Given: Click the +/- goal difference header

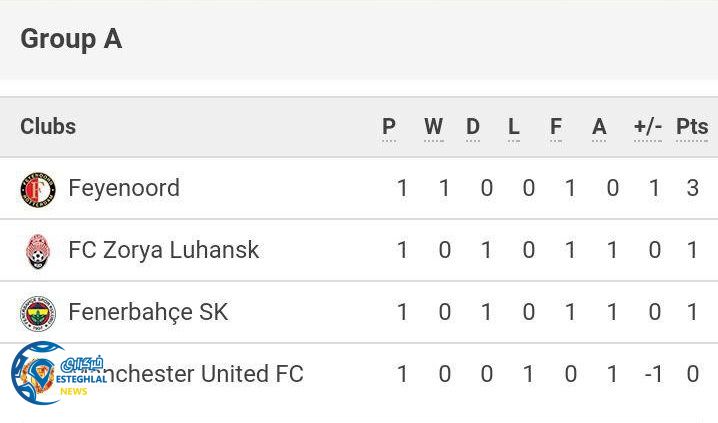Looking at the screenshot, I should coord(648,127).
